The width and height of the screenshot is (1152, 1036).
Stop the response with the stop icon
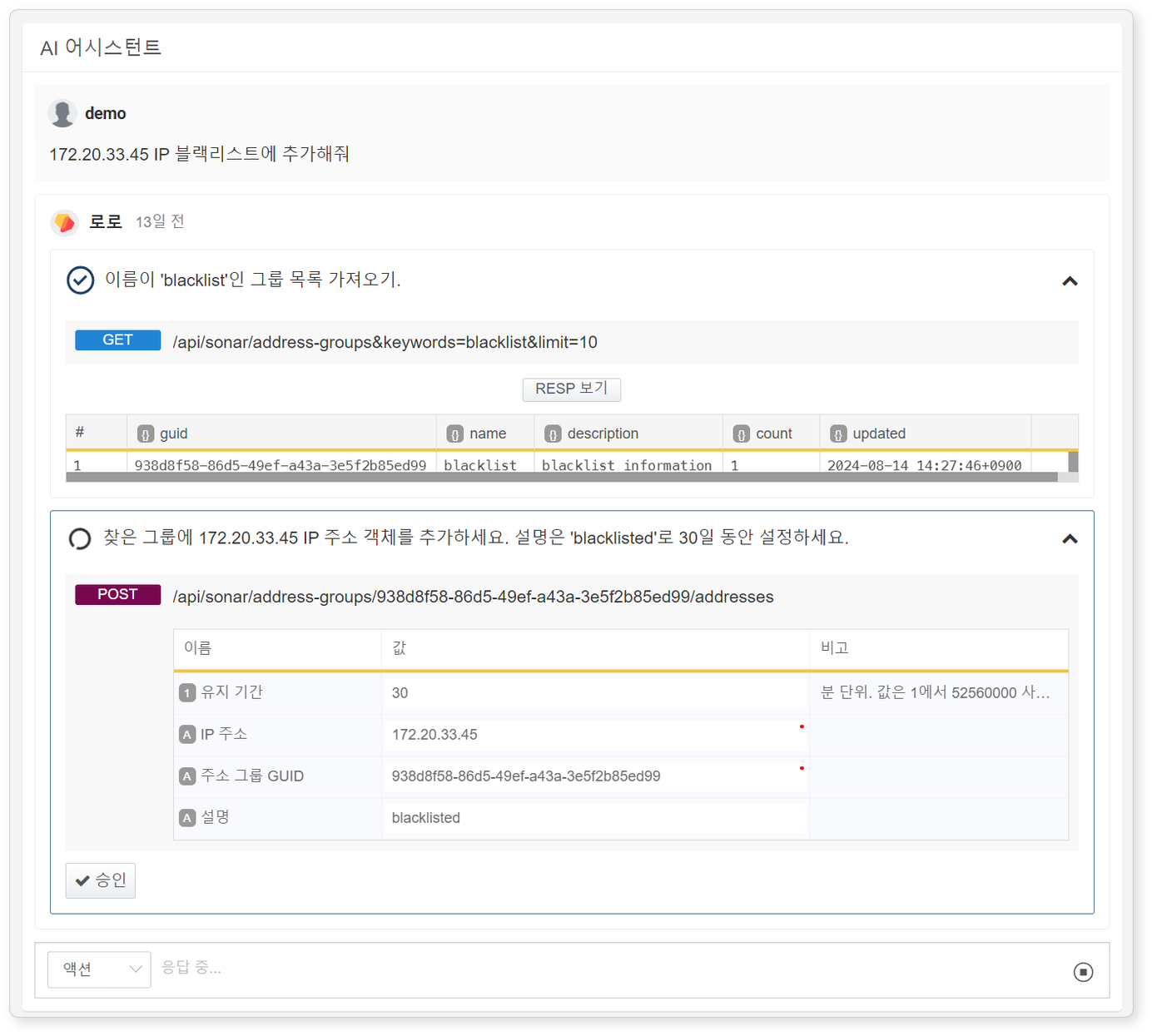pyautogui.click(x=1083, y=972)
